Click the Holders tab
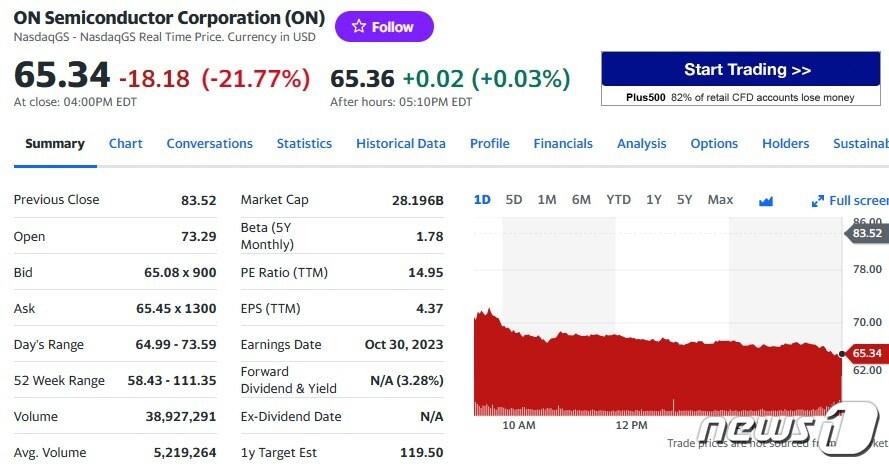889x468 pixels. 786,144
